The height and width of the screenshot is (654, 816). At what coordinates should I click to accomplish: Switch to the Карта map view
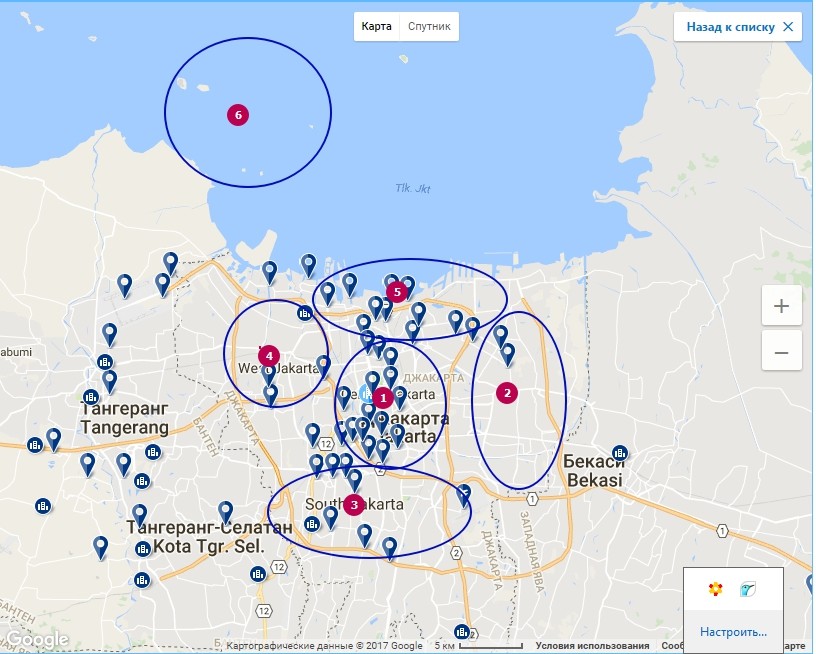coord(376,27)
